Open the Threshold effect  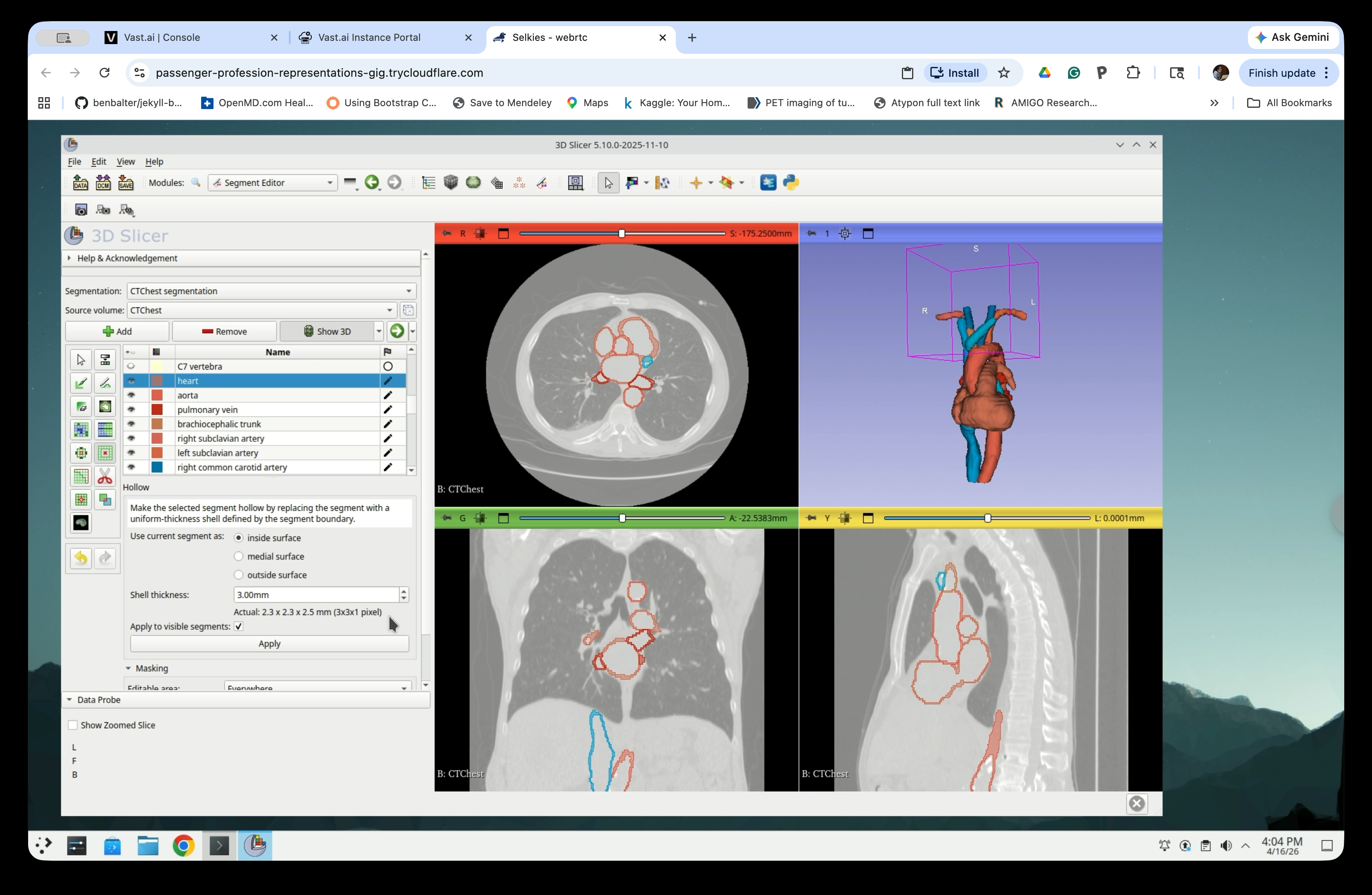pyautogui.click(x=105, y=359)
